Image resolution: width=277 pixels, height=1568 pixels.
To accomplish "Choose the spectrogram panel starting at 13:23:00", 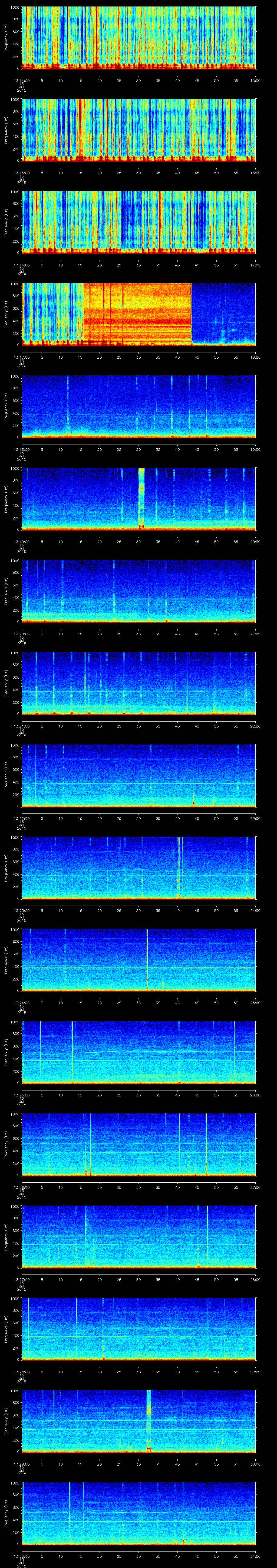I will click(139, 868).
